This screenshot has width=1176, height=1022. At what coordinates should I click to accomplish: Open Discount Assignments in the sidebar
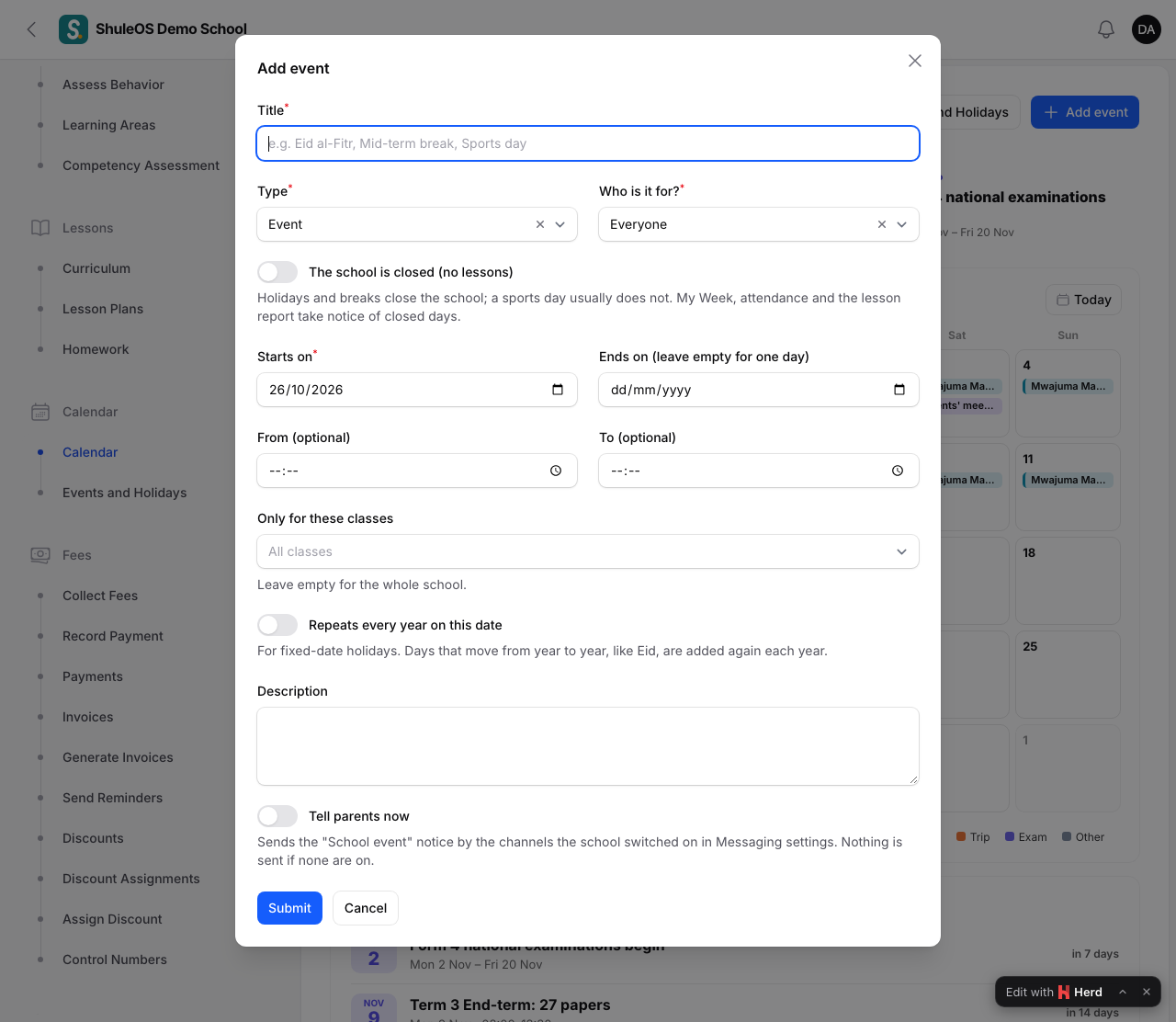[x=131, y=879]
